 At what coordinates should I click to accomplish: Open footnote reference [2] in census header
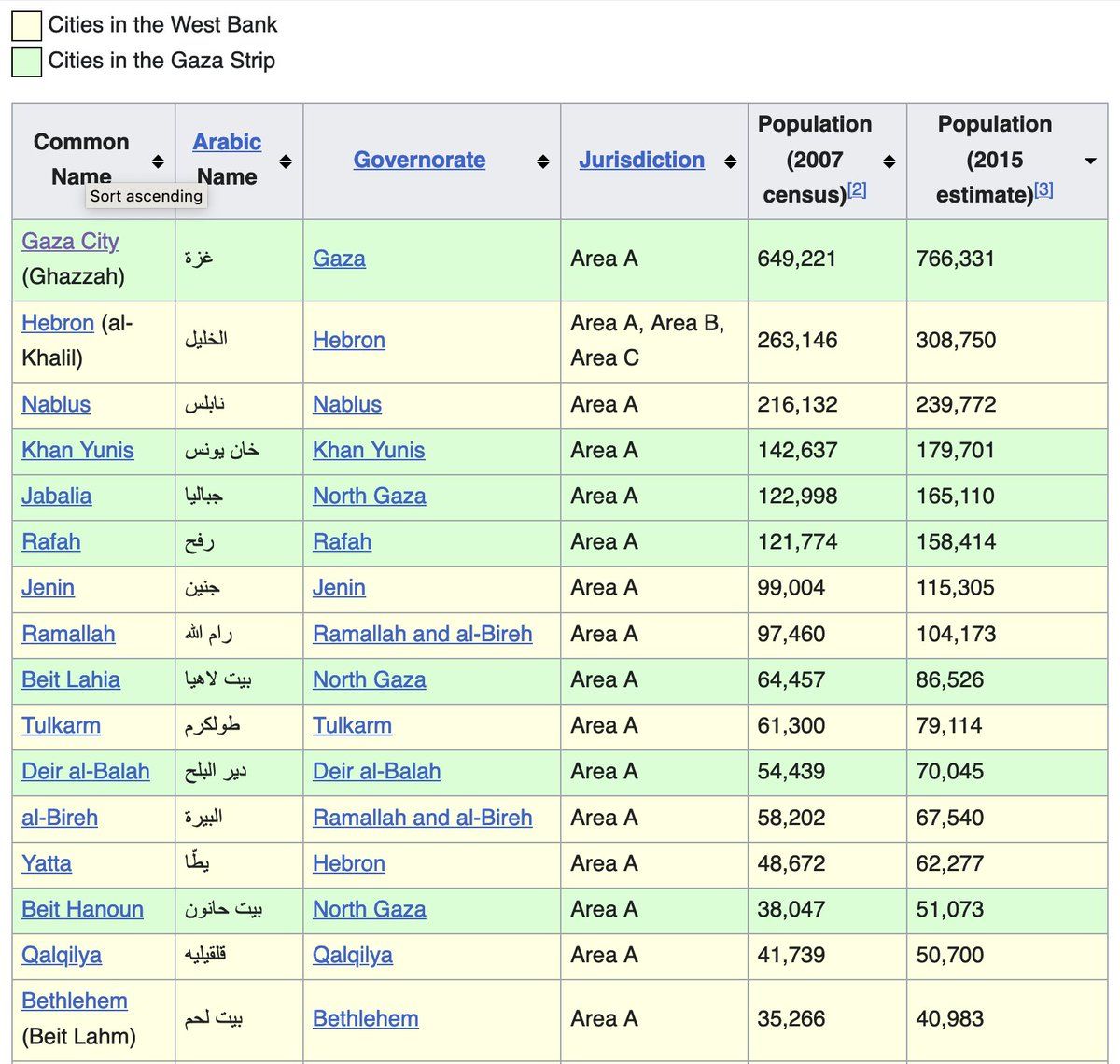coord(857,189)
